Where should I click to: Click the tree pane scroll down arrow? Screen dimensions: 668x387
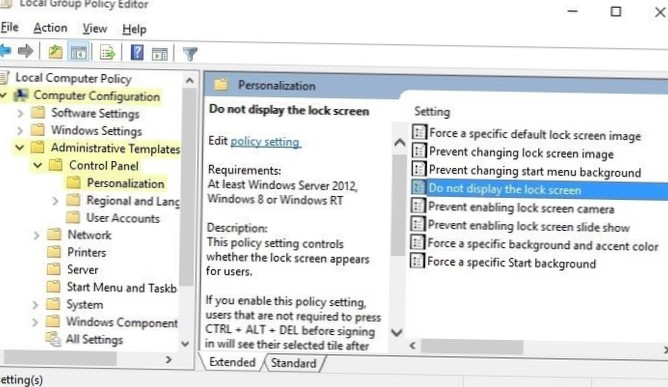click(185, 343)
